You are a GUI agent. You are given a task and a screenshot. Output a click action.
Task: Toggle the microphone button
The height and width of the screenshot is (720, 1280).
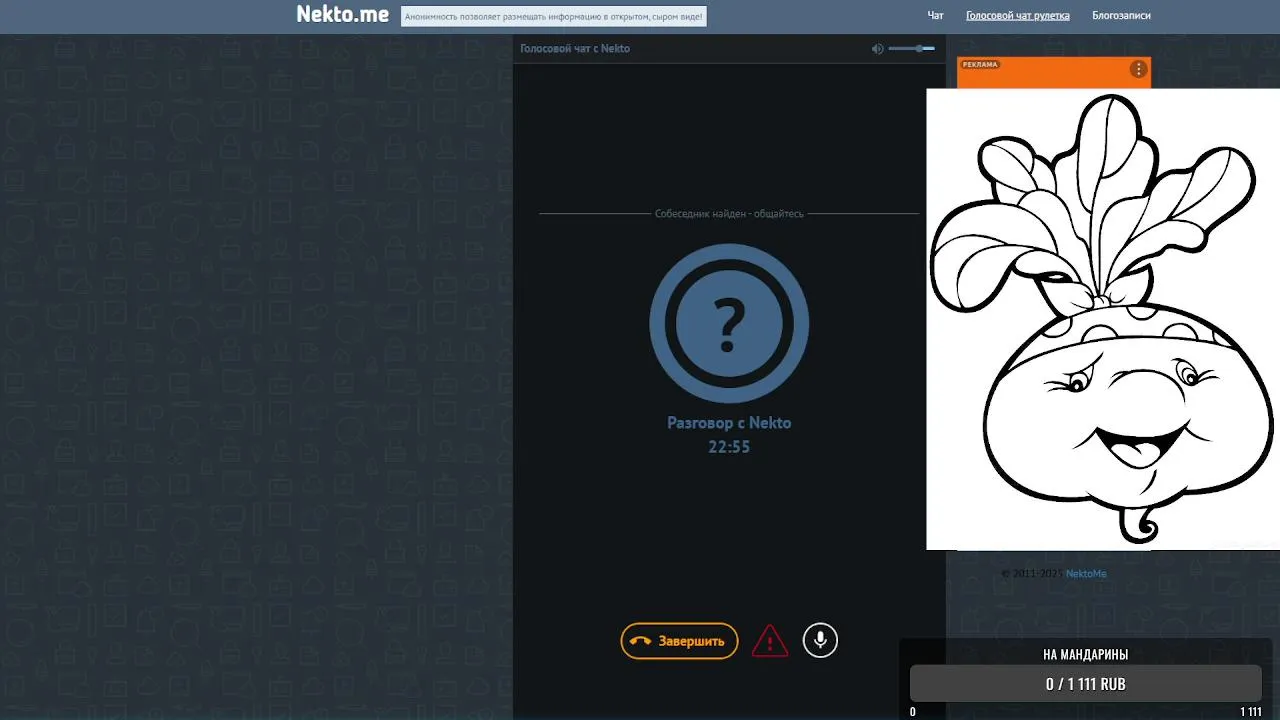(820, 640)
